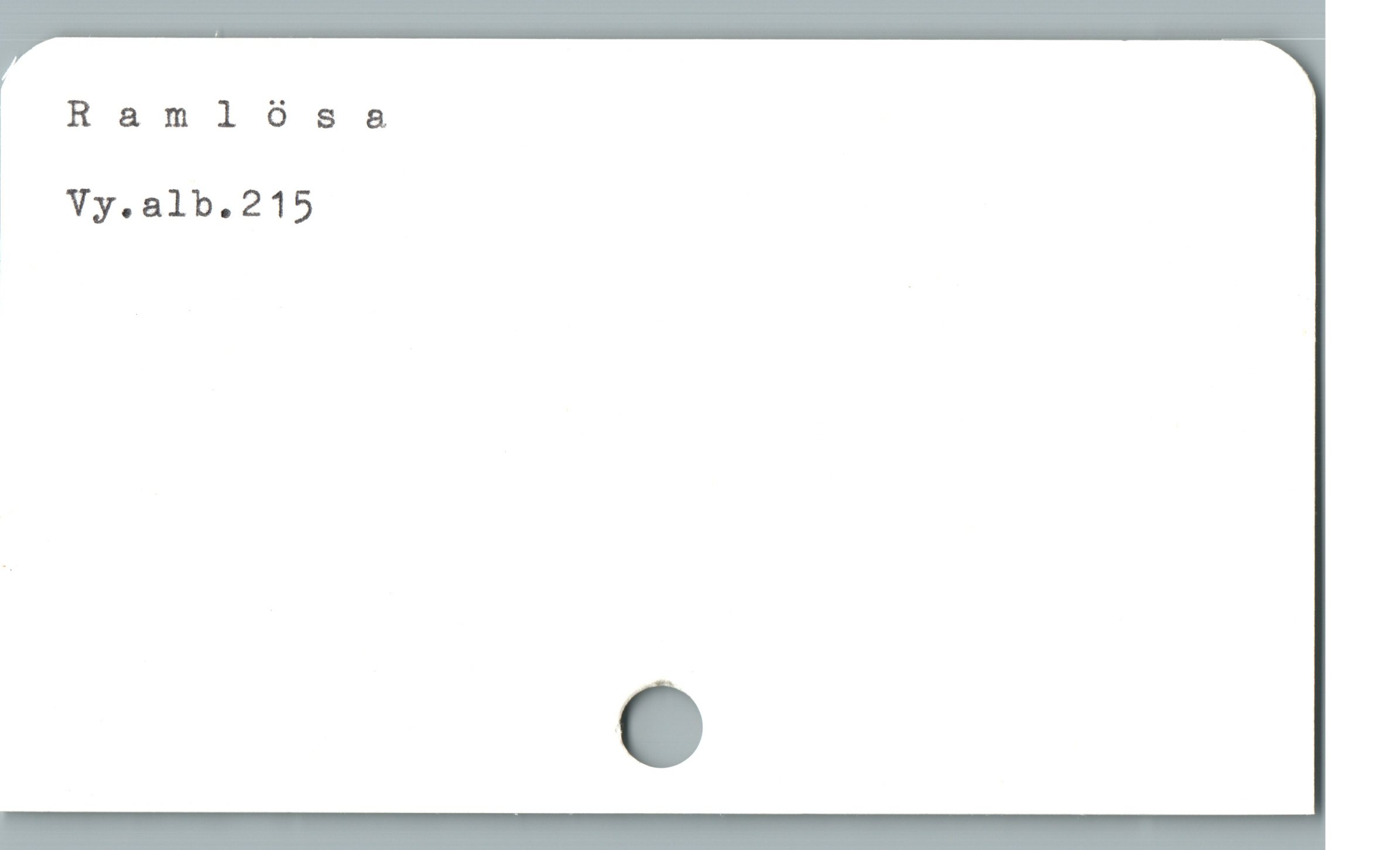The height and width of the screenshot is (850, 1400).
Task: Click the period between Vy and alb
Action: tap(129, 211)
